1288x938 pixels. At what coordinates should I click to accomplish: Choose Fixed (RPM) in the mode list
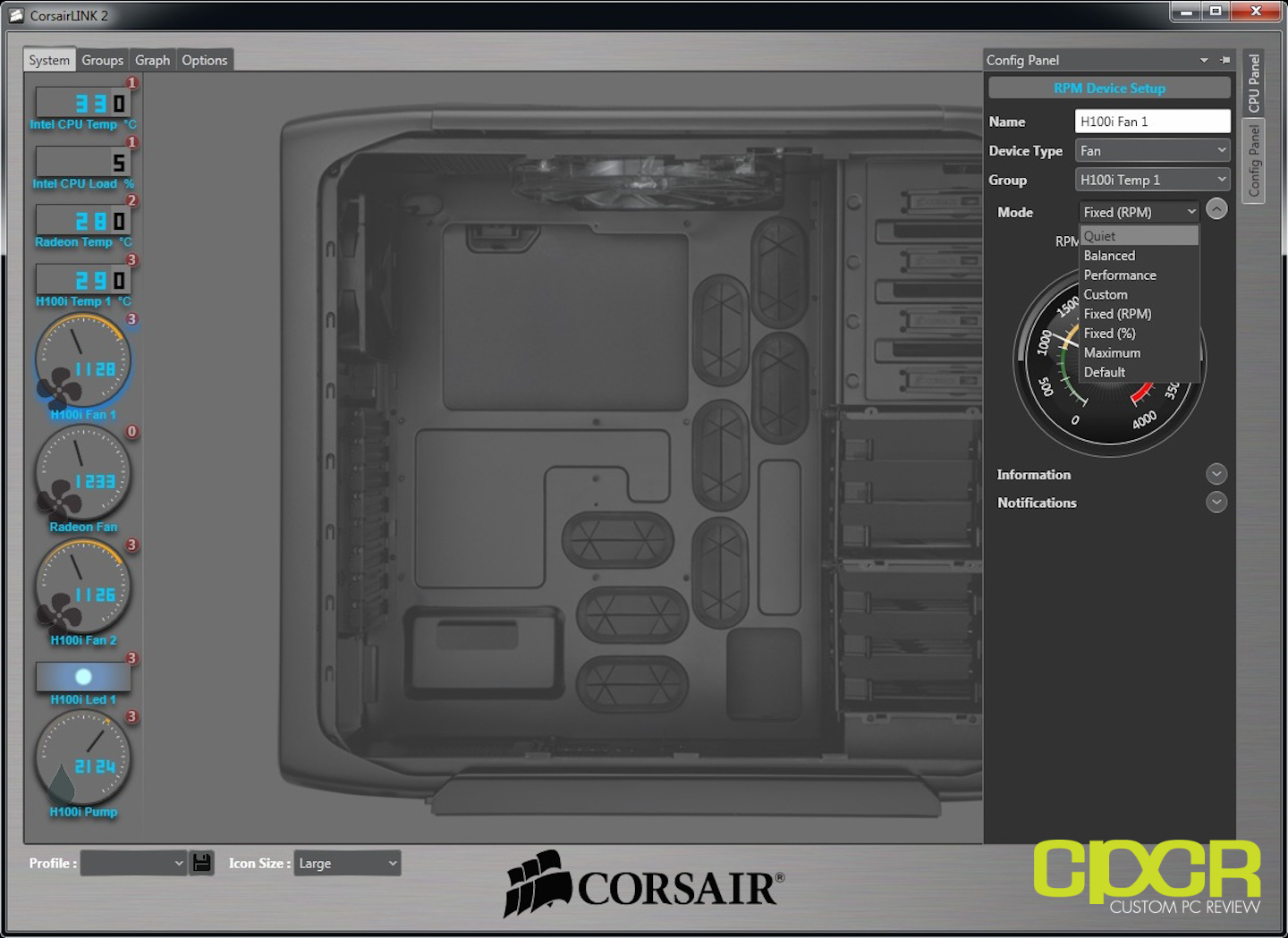tap(1140, 314)
